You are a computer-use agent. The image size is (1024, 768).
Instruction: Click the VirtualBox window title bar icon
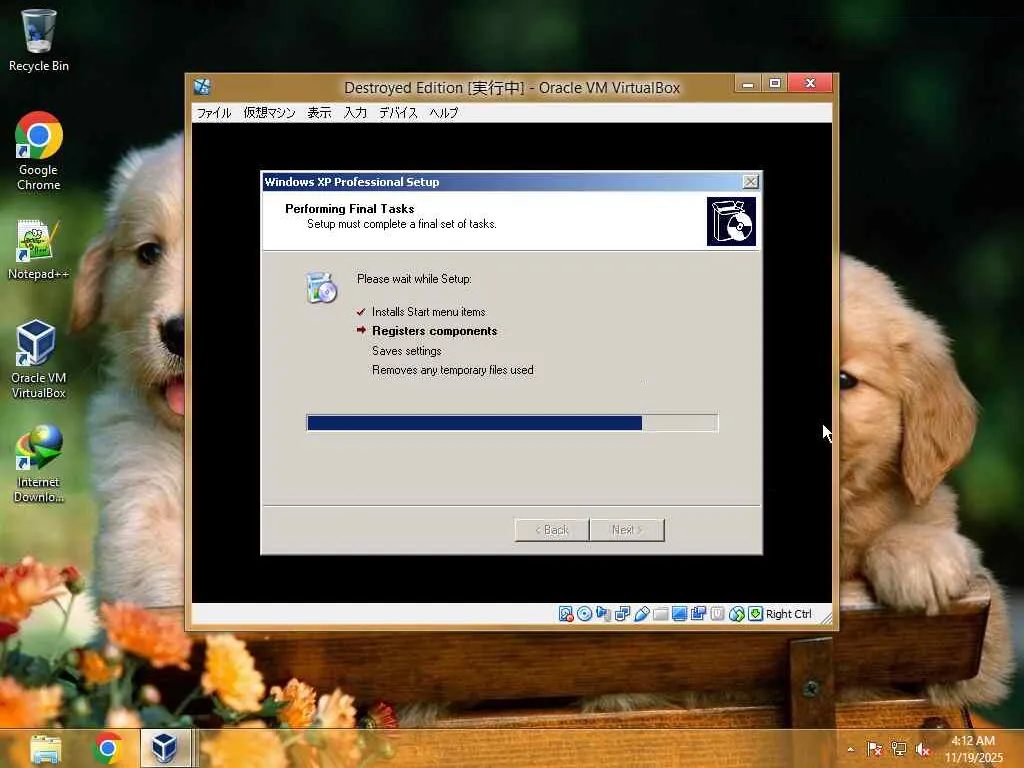pyautogui.click(x=202, y=87)
